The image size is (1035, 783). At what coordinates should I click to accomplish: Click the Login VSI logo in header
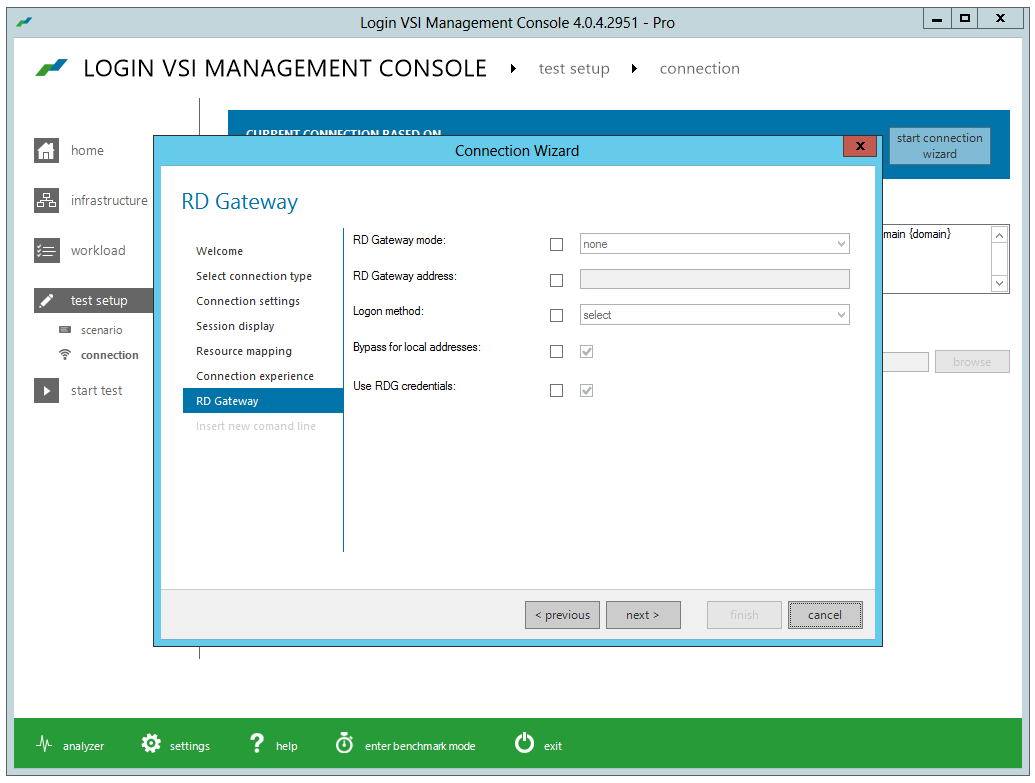tap(51, 67)
